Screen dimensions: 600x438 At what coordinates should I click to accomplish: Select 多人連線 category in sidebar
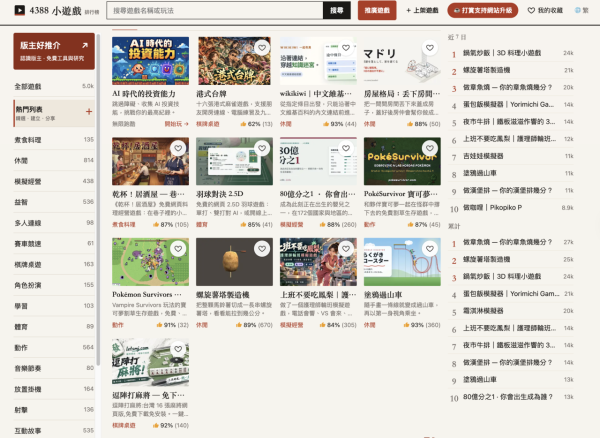[x=54, y=223]
